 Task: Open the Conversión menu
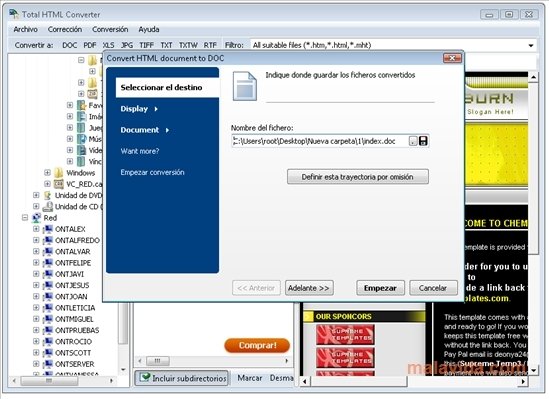coord(110,29)
